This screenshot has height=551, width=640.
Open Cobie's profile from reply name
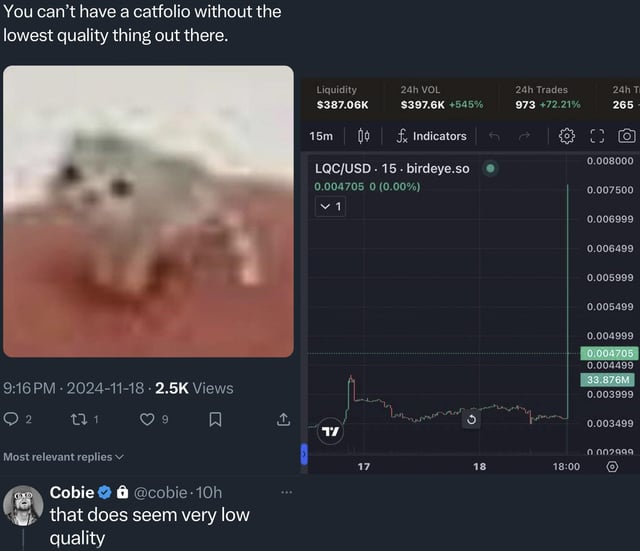pyautogui.click(x=72, y=492)
